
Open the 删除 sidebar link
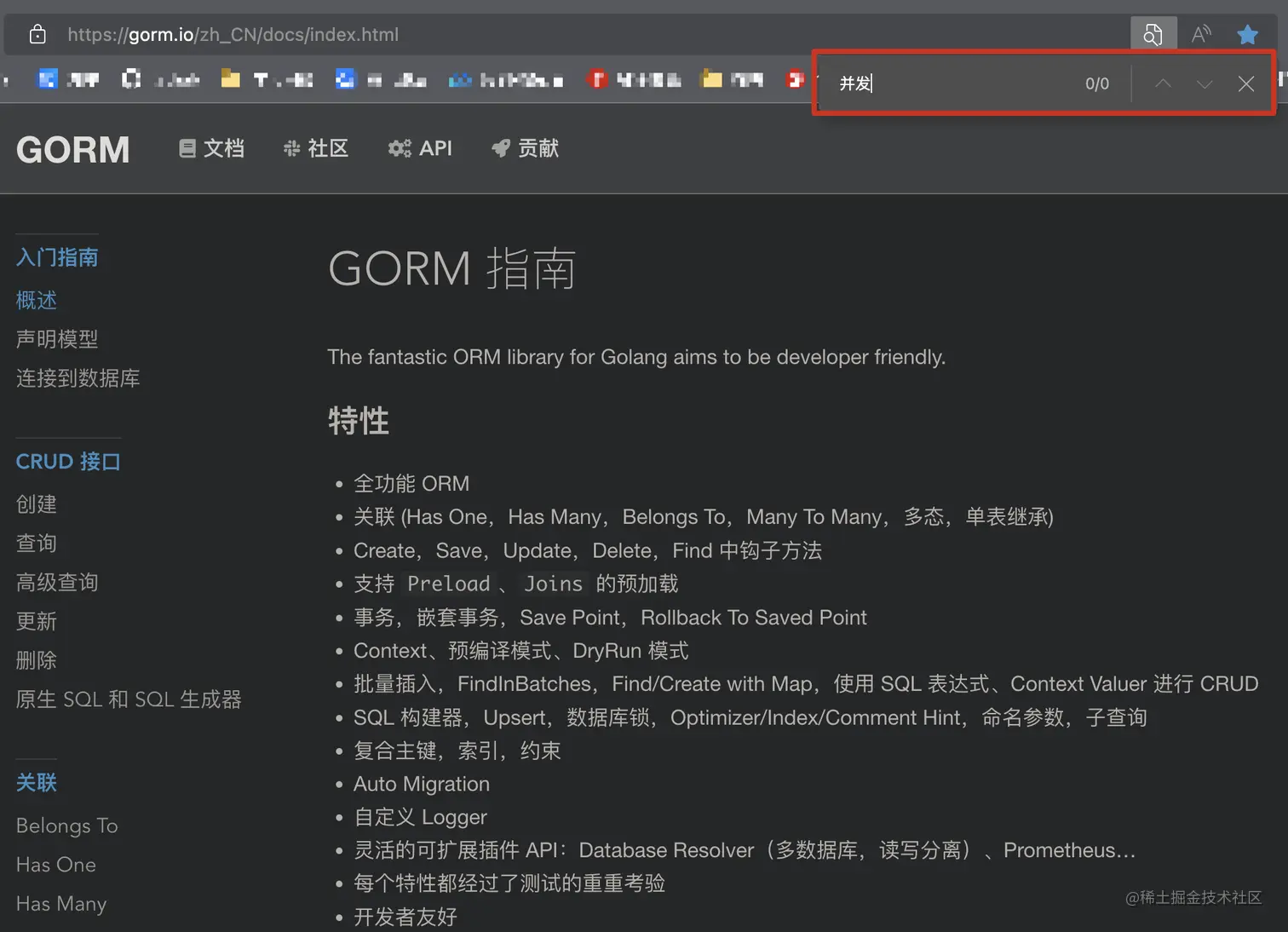[37, 660]
